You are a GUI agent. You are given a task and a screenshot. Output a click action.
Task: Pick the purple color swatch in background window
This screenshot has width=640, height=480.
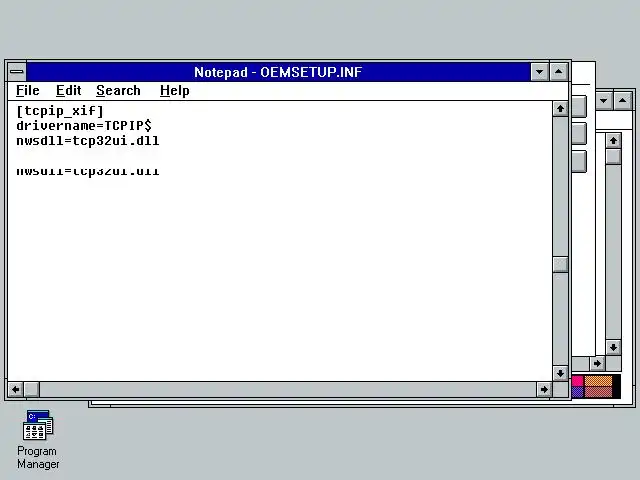578,392
